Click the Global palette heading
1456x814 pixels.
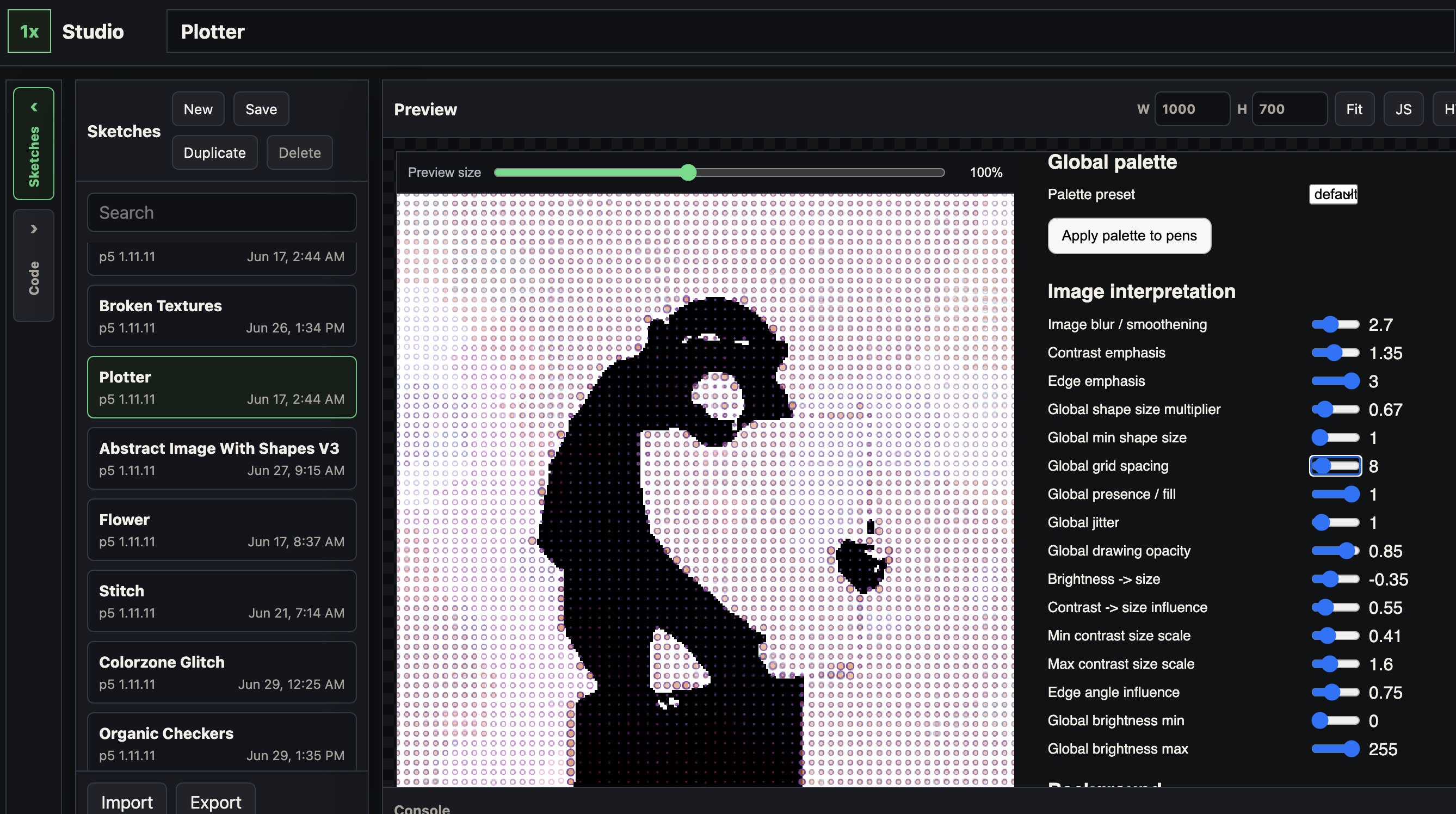pos(1112,162)
